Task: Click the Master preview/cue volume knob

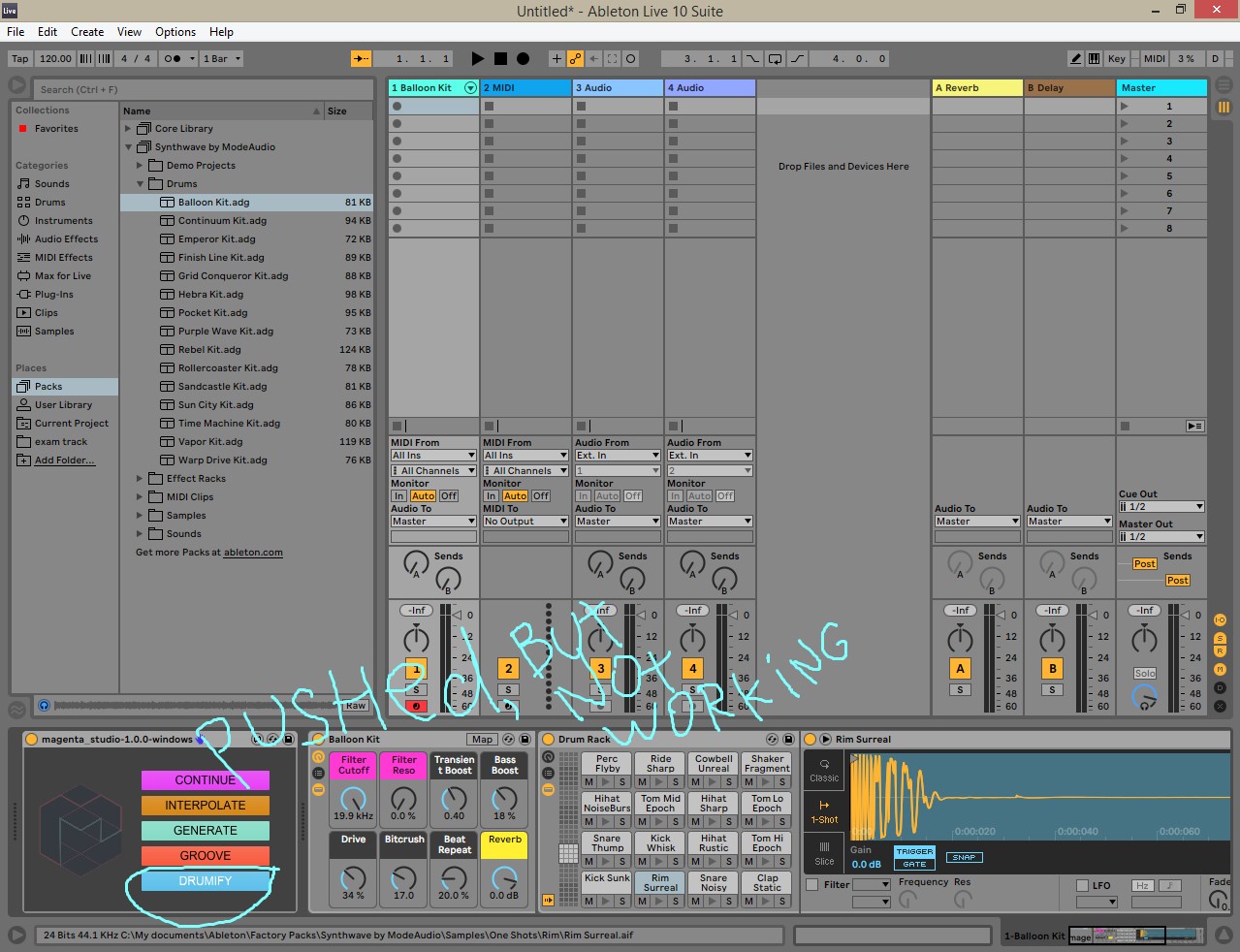Action: pos(1145,696)
